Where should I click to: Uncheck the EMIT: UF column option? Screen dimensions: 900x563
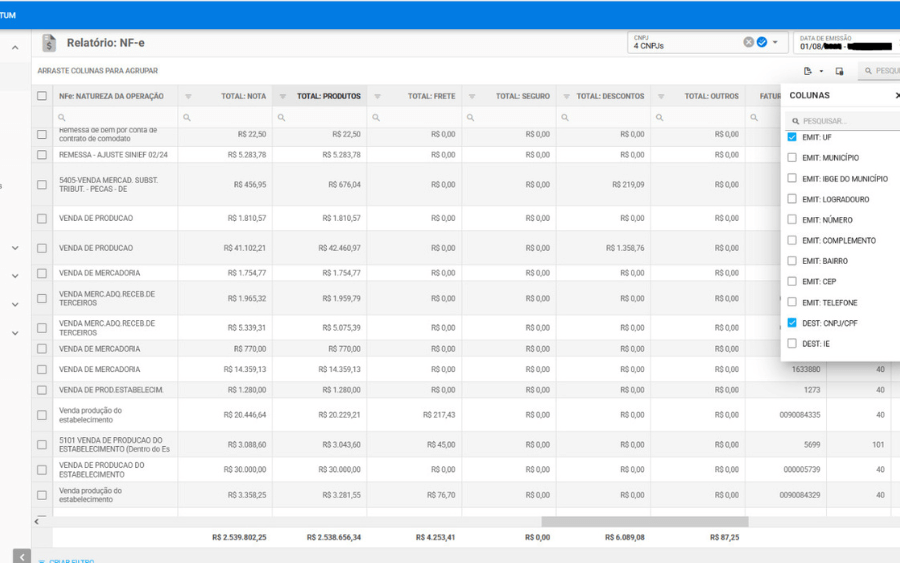click(792, 137)
